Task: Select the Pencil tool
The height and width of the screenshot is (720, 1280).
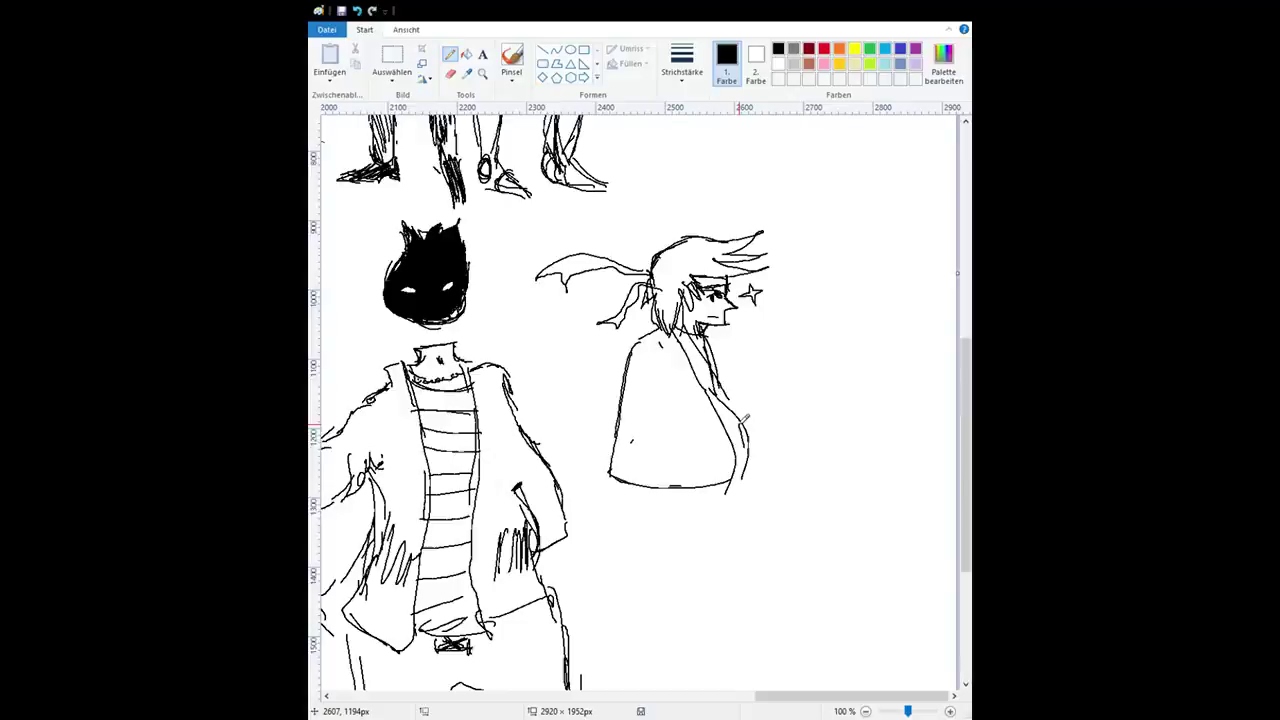Action: [450, 54]
